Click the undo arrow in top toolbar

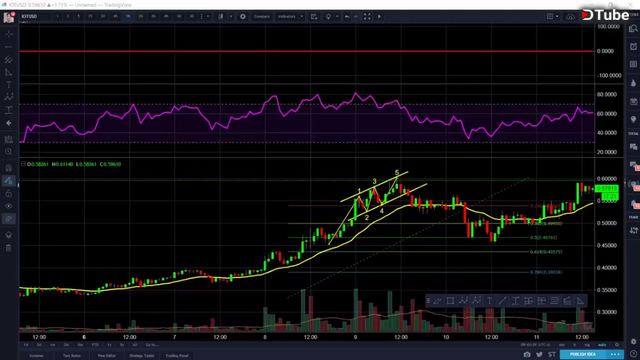pyautogui.click(x=347, y=16)
